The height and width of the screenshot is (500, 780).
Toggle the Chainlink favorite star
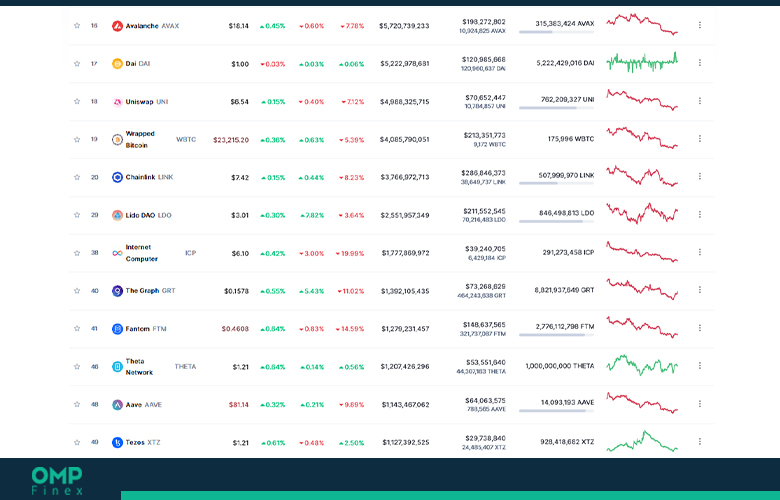pos(77,177)
